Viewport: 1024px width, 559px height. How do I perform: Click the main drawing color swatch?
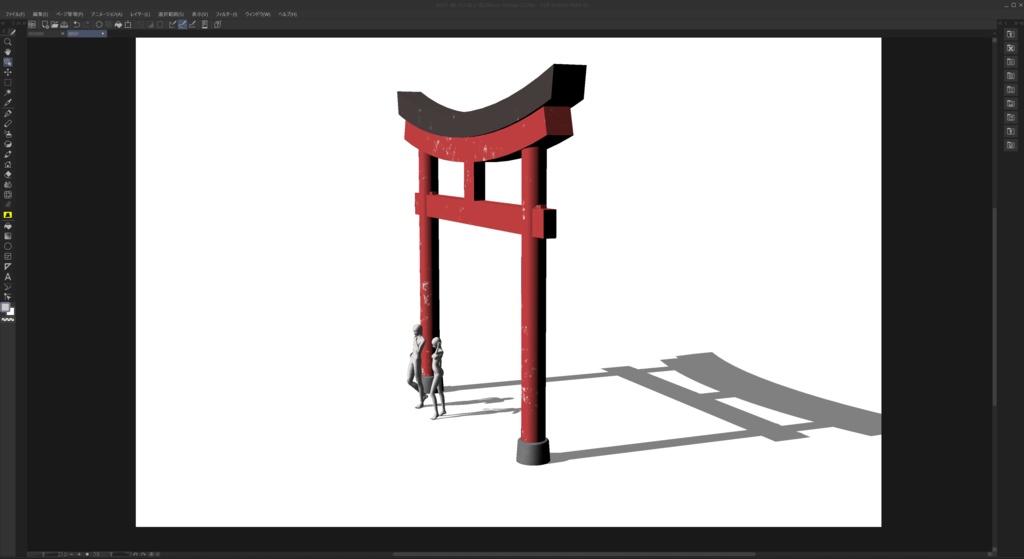(6, 307)
